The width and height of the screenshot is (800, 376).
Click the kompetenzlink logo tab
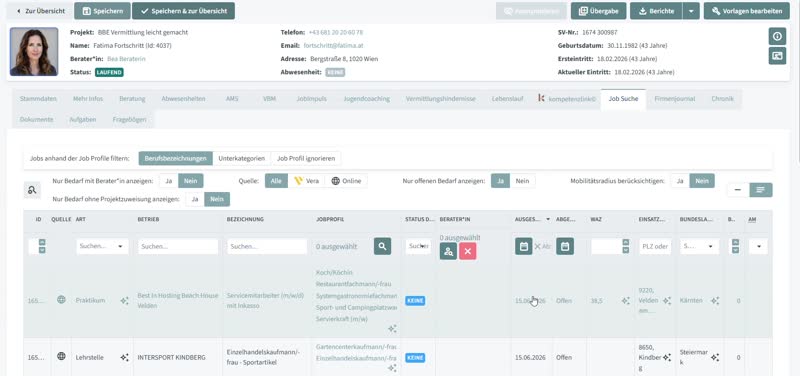(x=566, y=98)
